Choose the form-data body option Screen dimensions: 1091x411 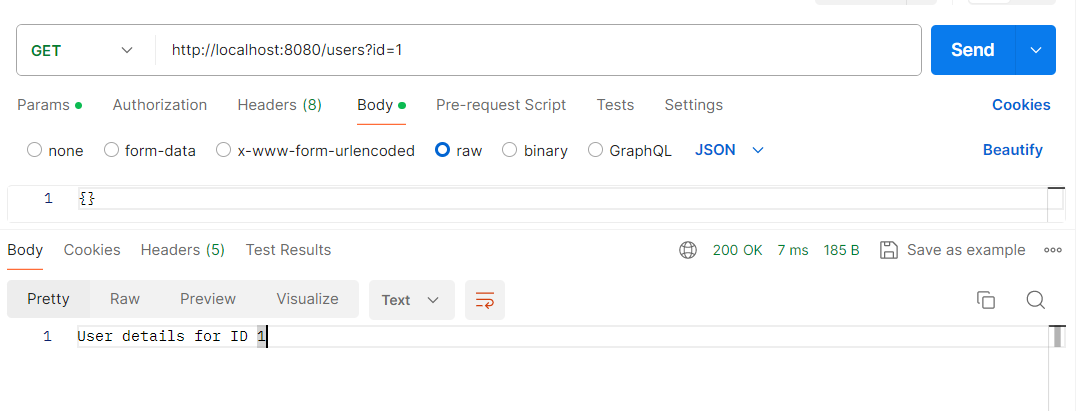pos(111,150)
